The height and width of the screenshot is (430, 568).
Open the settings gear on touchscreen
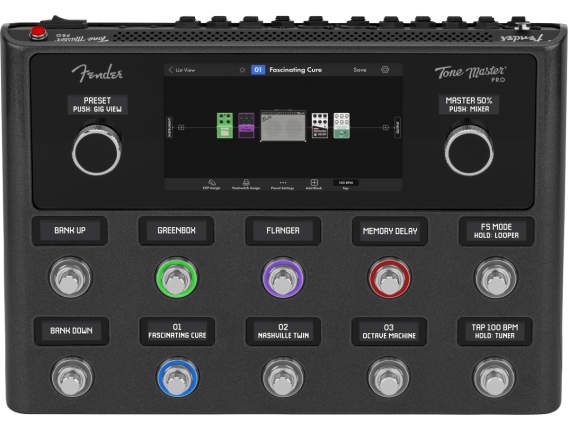point(385,70)
